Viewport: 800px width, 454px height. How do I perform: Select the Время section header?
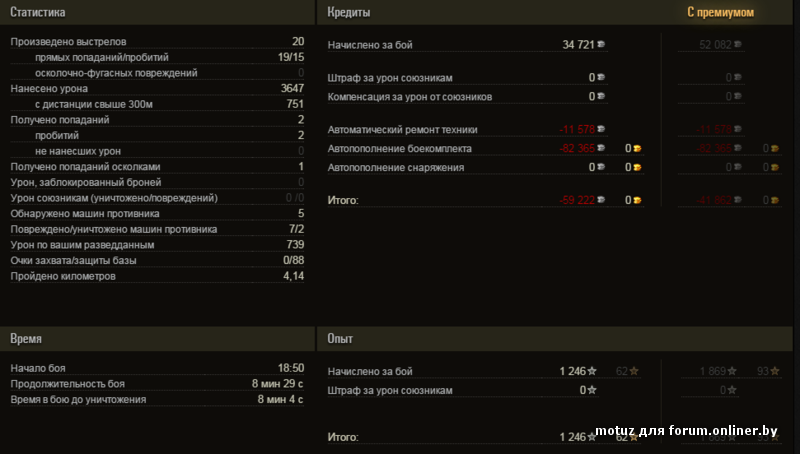pyautogui.click(x=26, y=339)
